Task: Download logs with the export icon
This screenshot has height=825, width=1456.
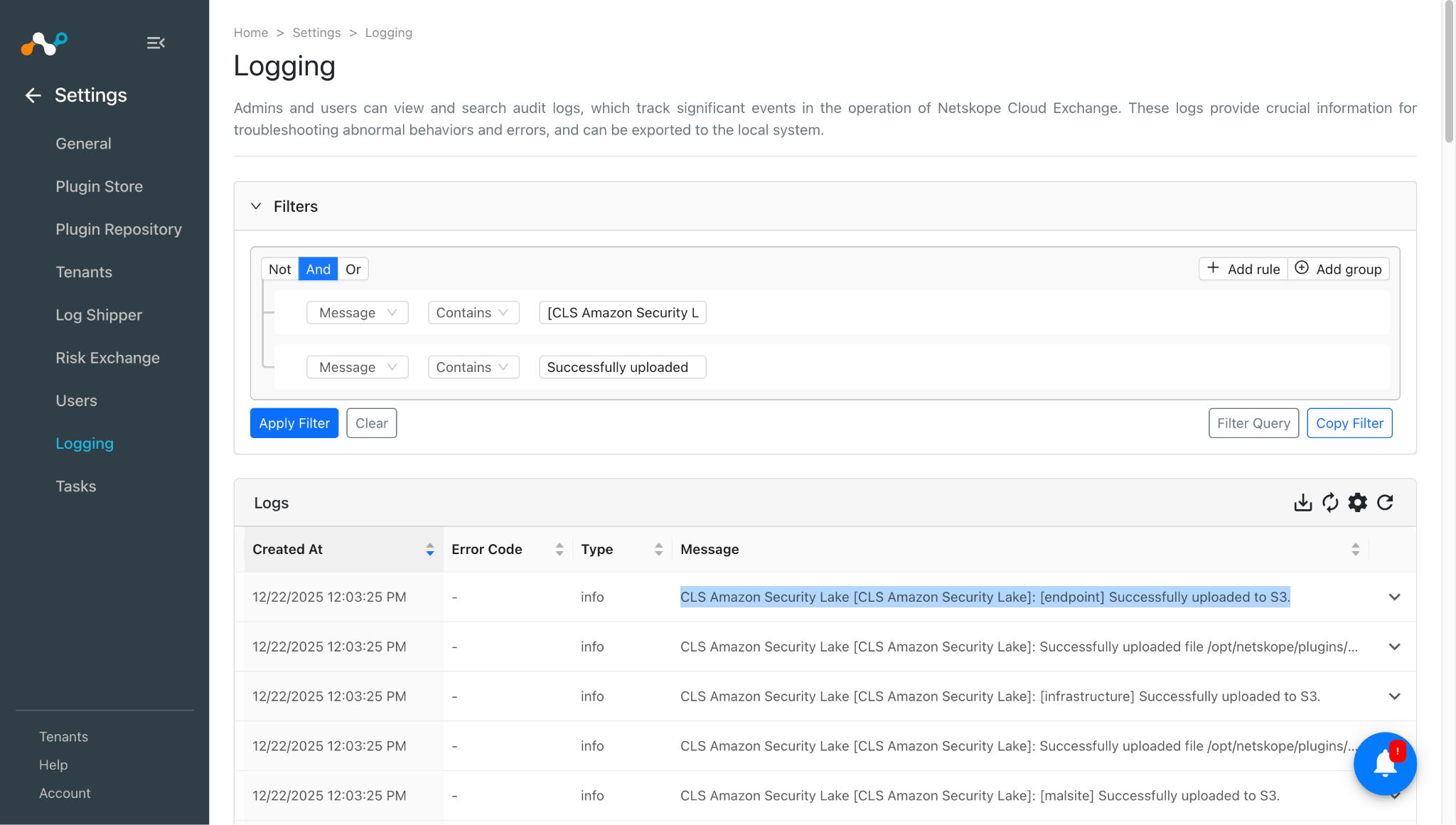Action: pyautogui.click(x=1302, y=503)
